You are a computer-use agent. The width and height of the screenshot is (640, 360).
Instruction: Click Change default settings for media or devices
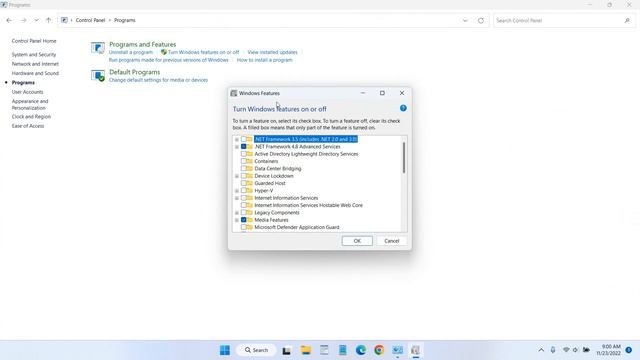158,80
